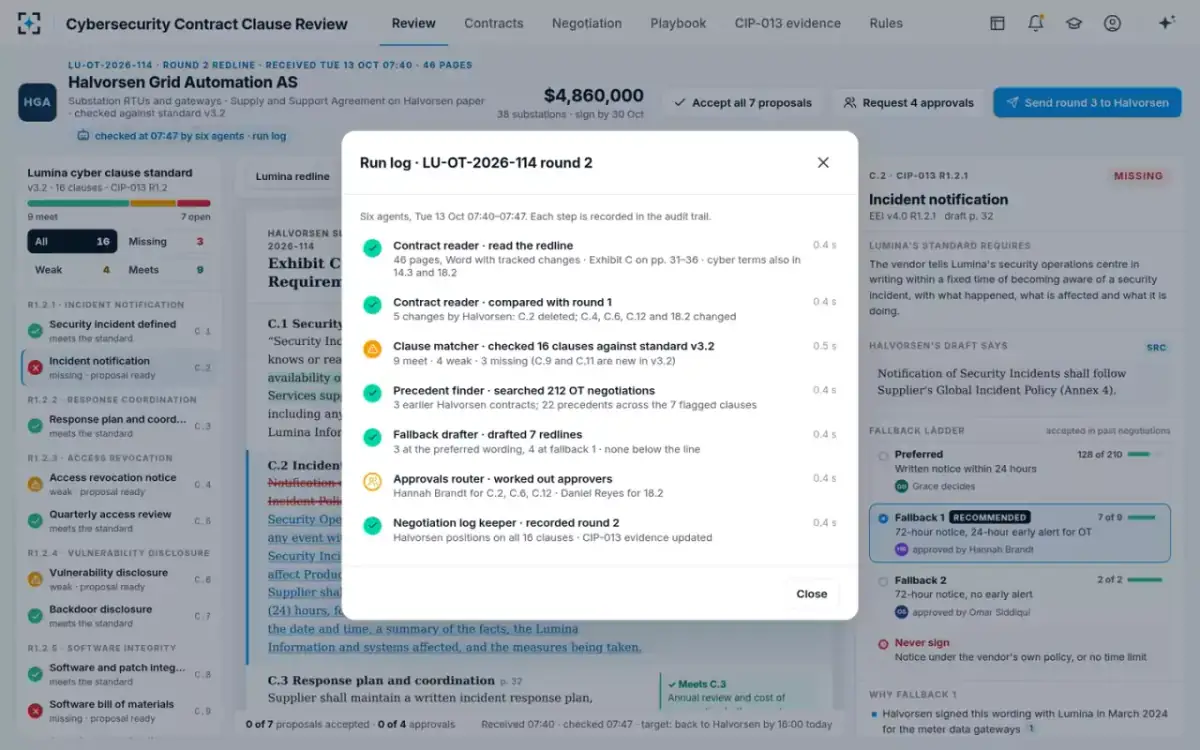
Task: Click Fallback 2 acceptance bar 2 of 2
Action: [x=1146, y=579]
